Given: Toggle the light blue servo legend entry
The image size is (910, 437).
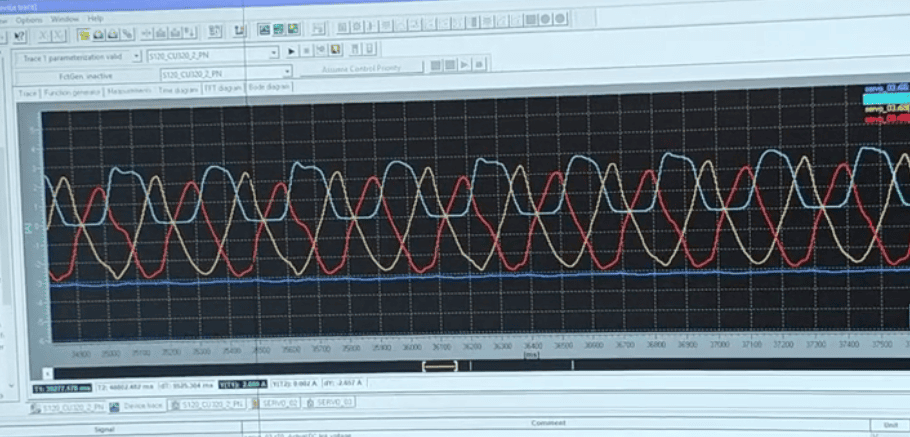Looking at the screenshot, I should pyautogui.click(x=884, y=88).
